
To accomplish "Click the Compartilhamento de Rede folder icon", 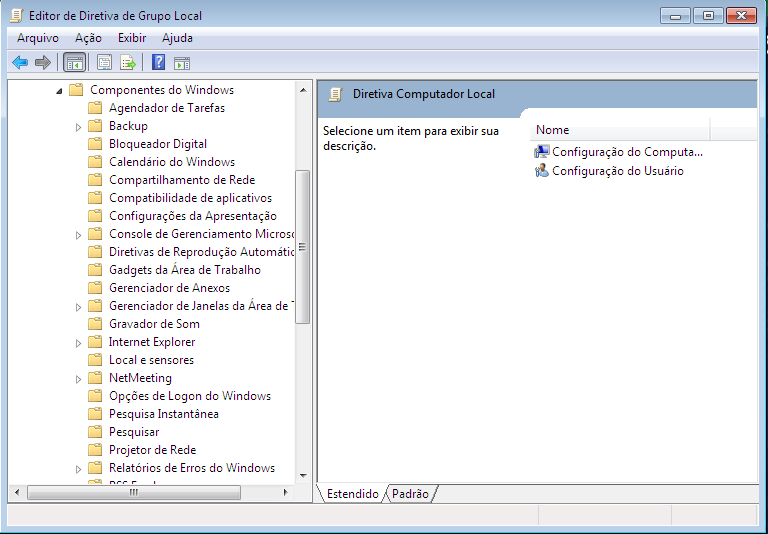I will click(x=95, y=180).
